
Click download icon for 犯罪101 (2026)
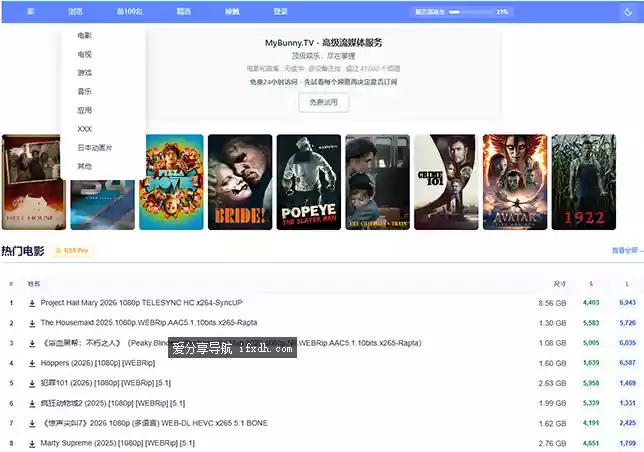[x=32, y=383]
